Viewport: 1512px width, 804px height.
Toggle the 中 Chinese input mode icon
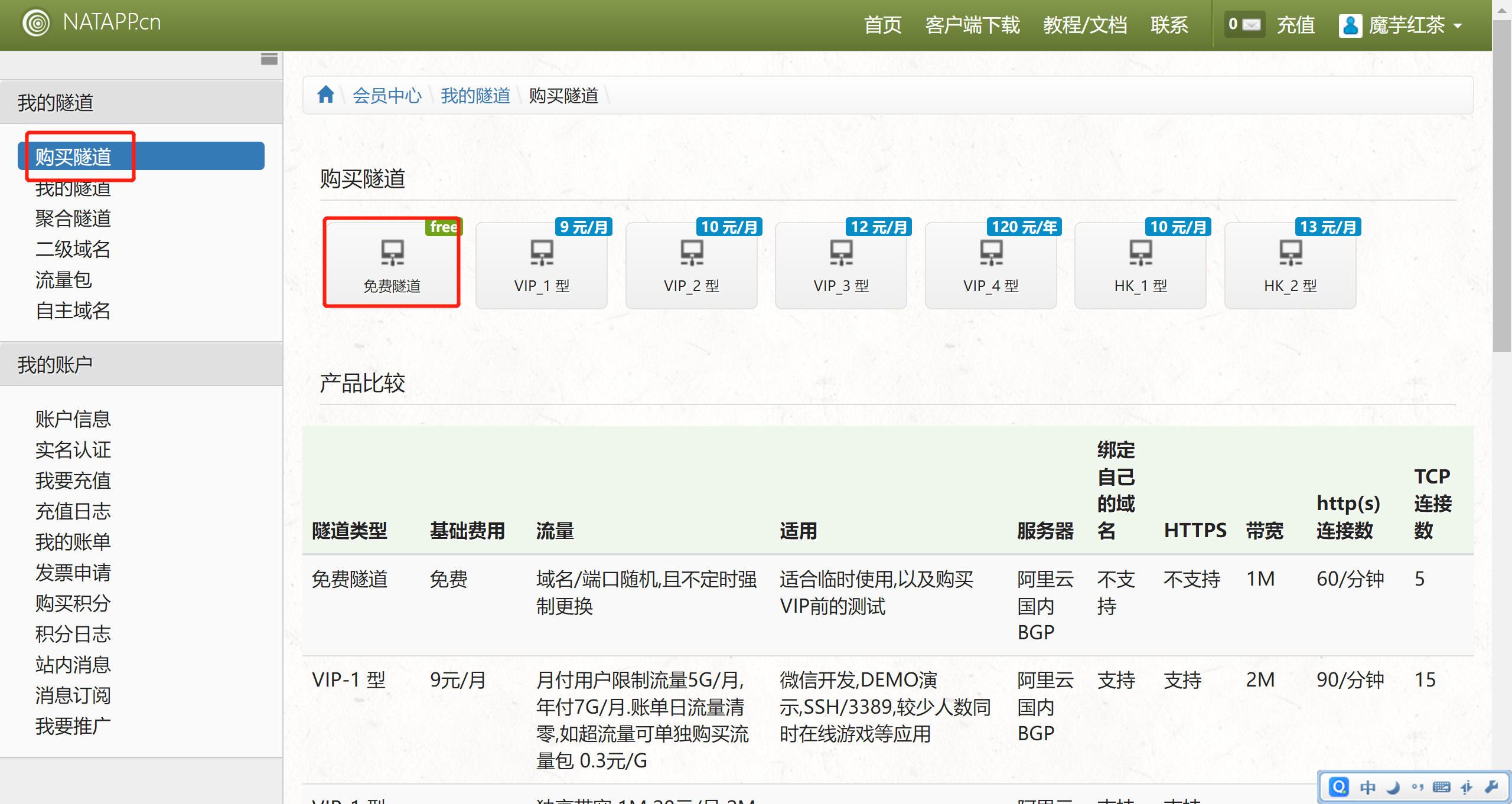pyautogui.click(x=1367, y=787)
